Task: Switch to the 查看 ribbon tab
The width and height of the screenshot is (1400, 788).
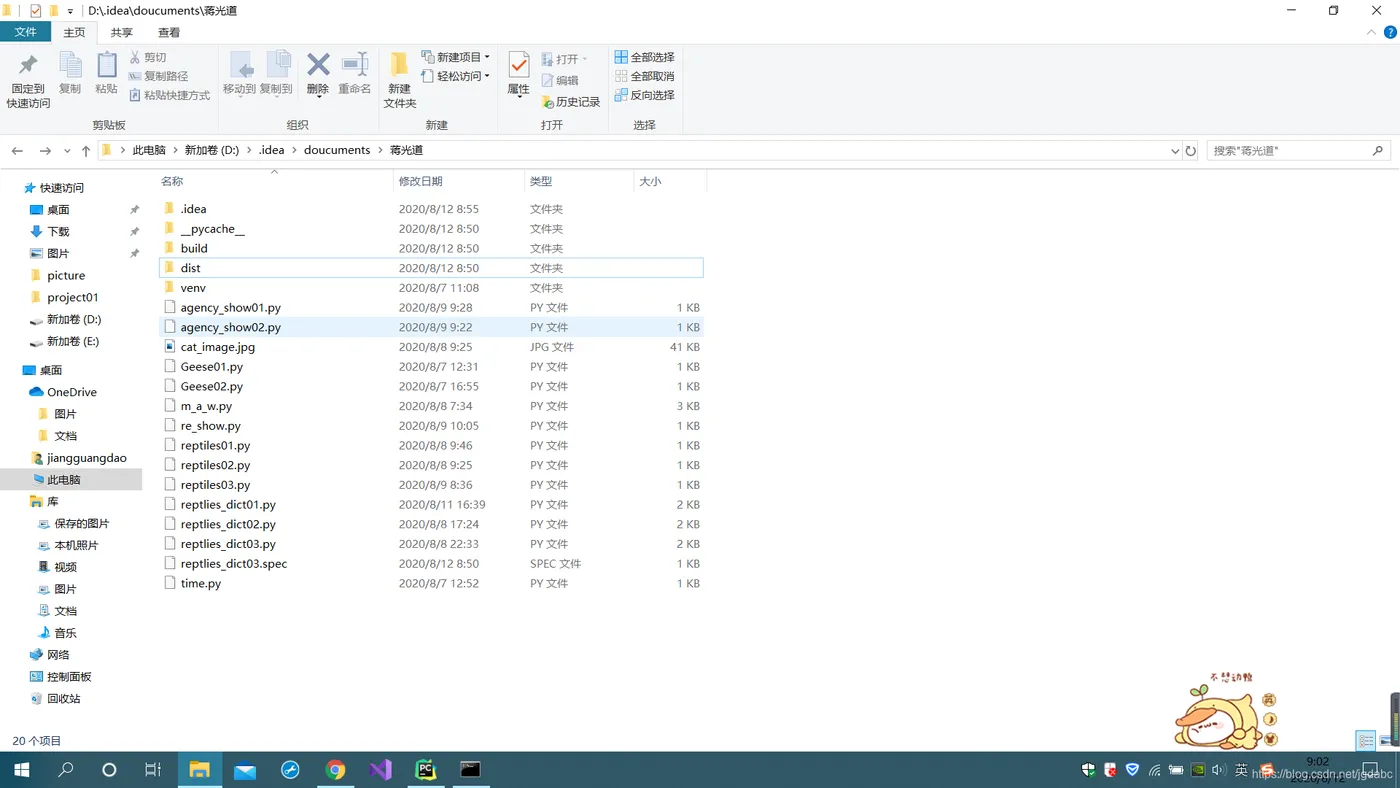Action: tap(169, 33)
